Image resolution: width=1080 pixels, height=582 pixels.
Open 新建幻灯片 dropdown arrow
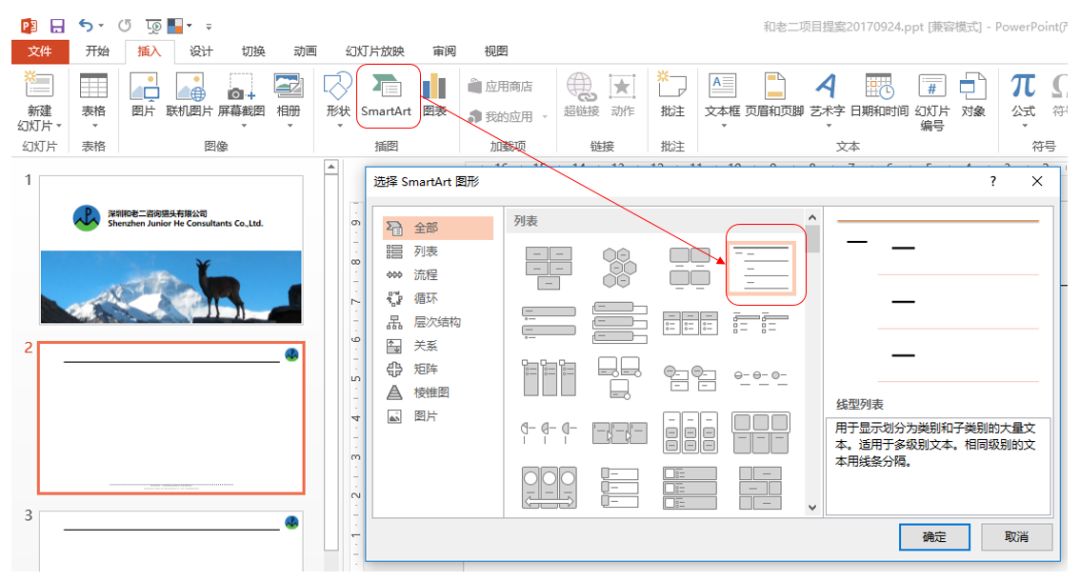[x=59, y=126]
